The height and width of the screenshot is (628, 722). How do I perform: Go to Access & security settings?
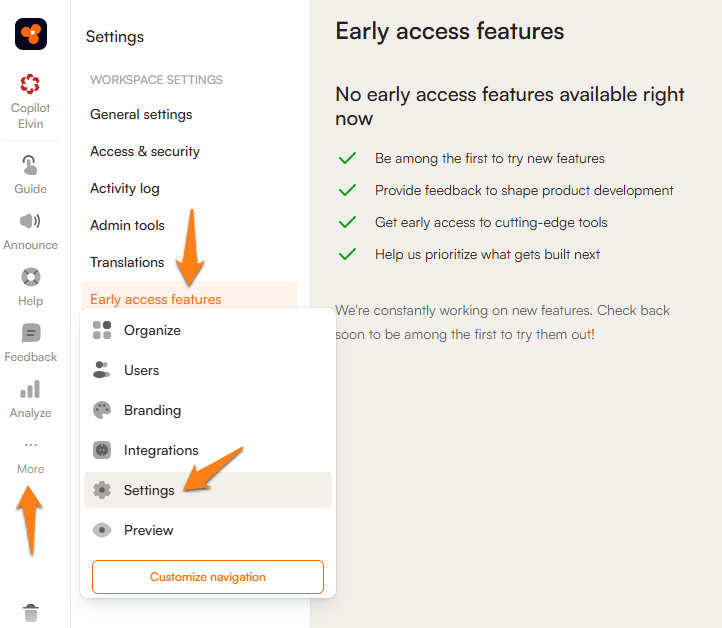145,151
